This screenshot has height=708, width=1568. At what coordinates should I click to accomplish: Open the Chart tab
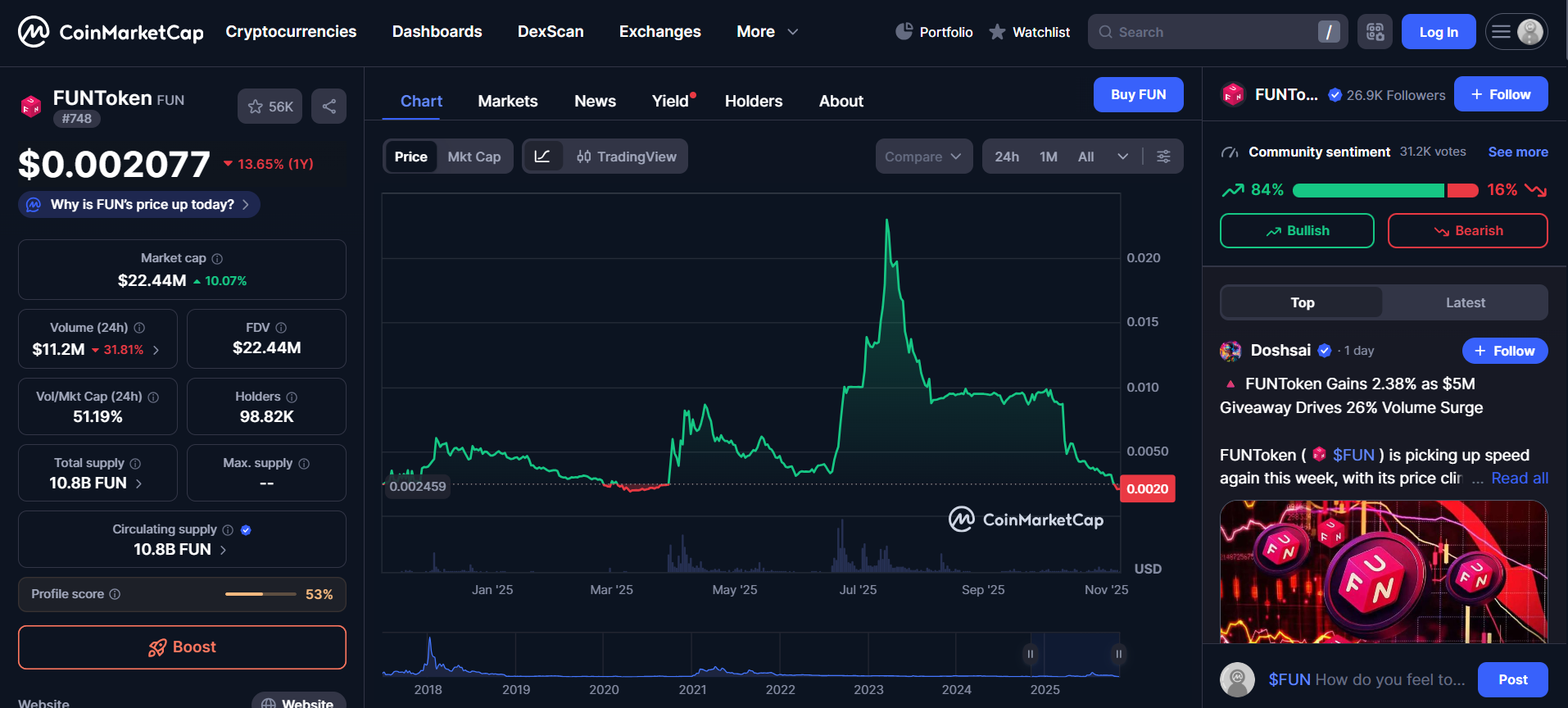tap(421, 101)
